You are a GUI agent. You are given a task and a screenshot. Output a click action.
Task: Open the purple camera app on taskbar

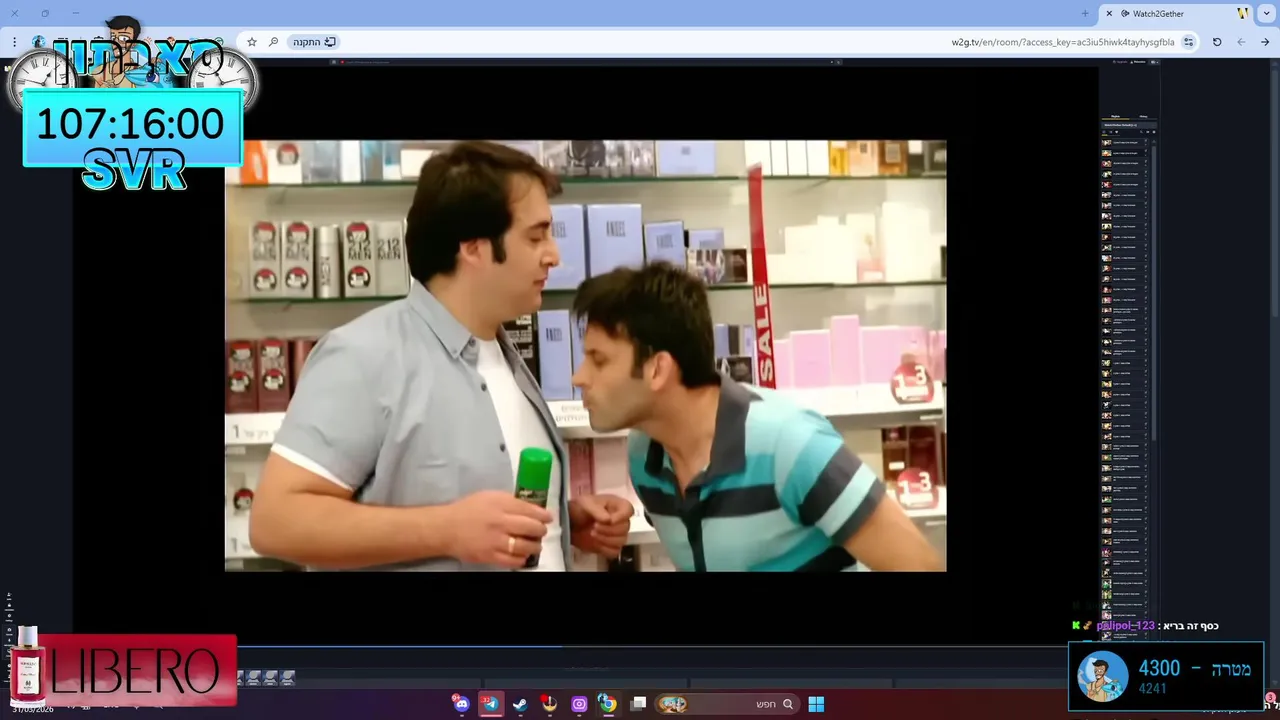(x=579, y=704)
